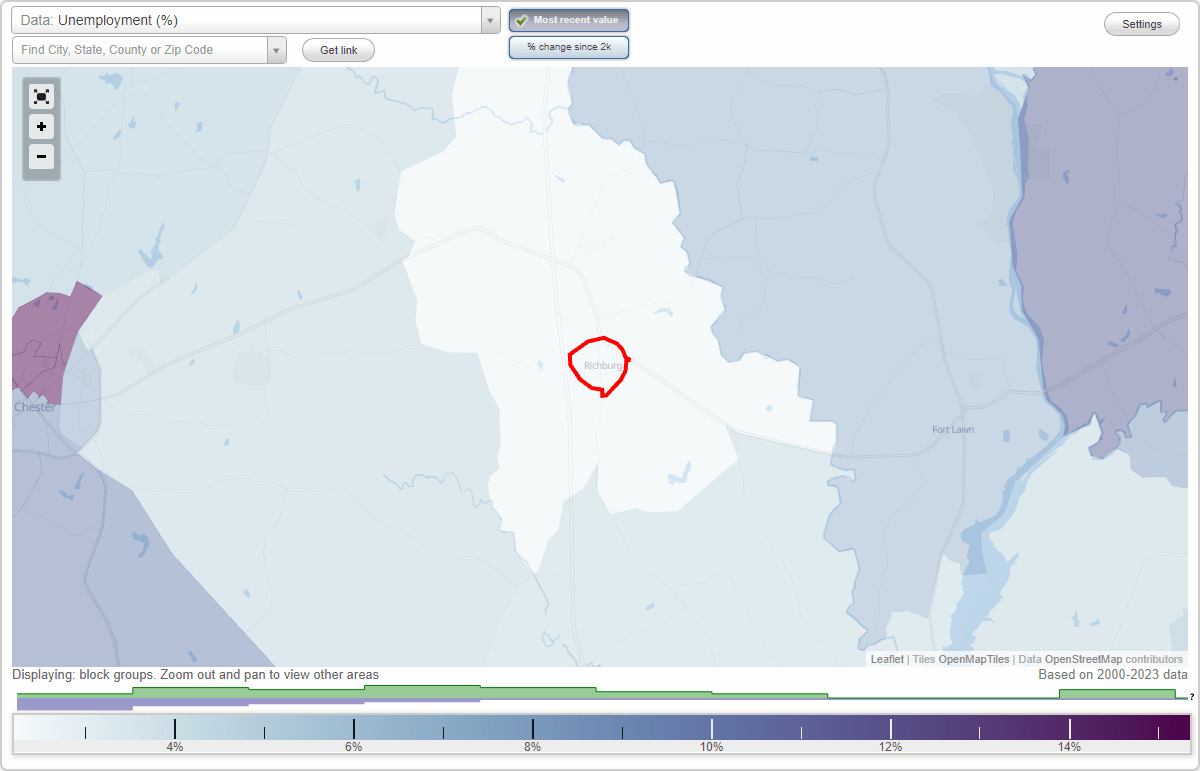This screenshot has height=771, width=1200.
Task: Toggle the Most recent value display
Action: (x=569, y=19)
